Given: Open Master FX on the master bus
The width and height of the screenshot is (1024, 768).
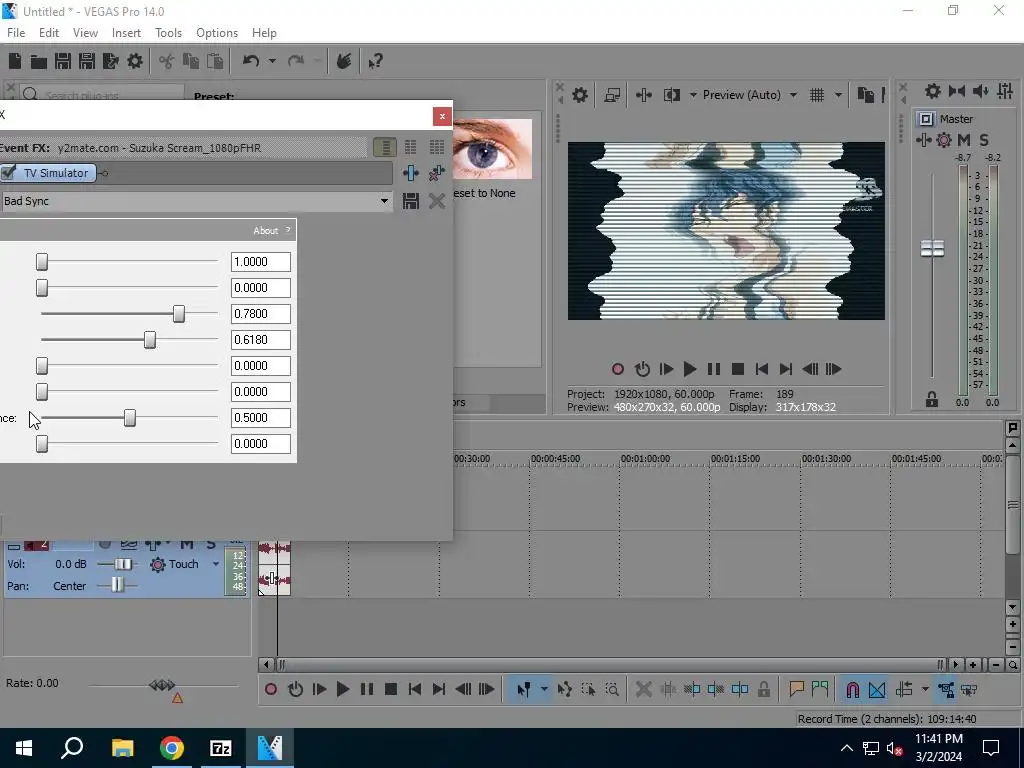Looking at the screenshot, I should (923, 140).
